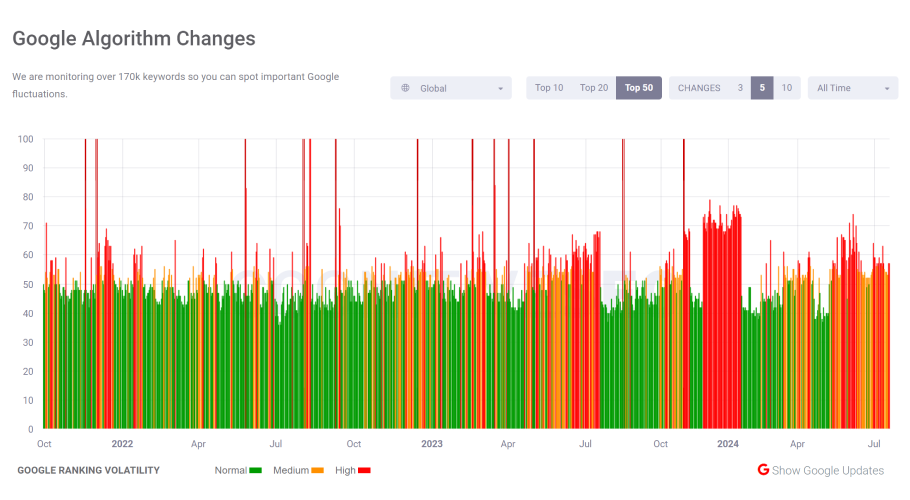The image size is (910, 500).
Task: Click the red High color swatch
Action: [x=364, y=470]
